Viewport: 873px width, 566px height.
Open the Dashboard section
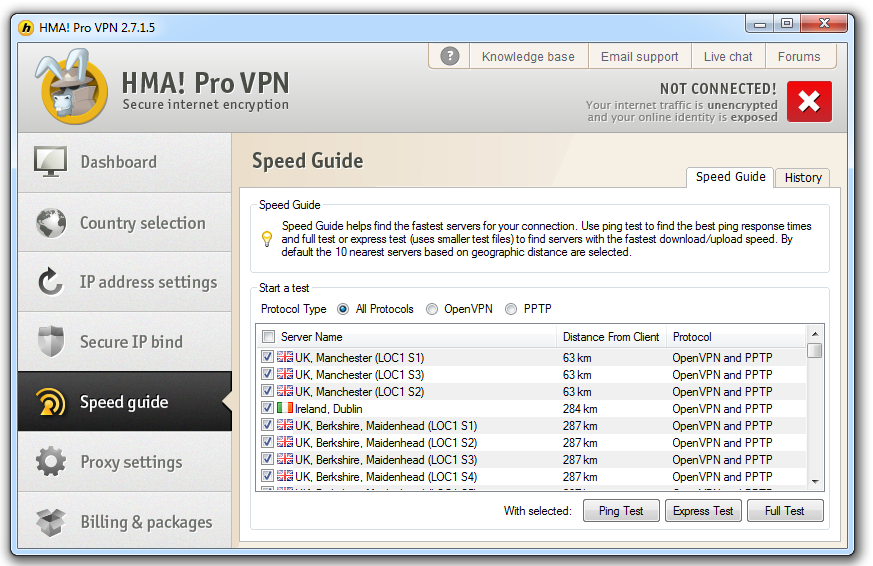[125, 163]
